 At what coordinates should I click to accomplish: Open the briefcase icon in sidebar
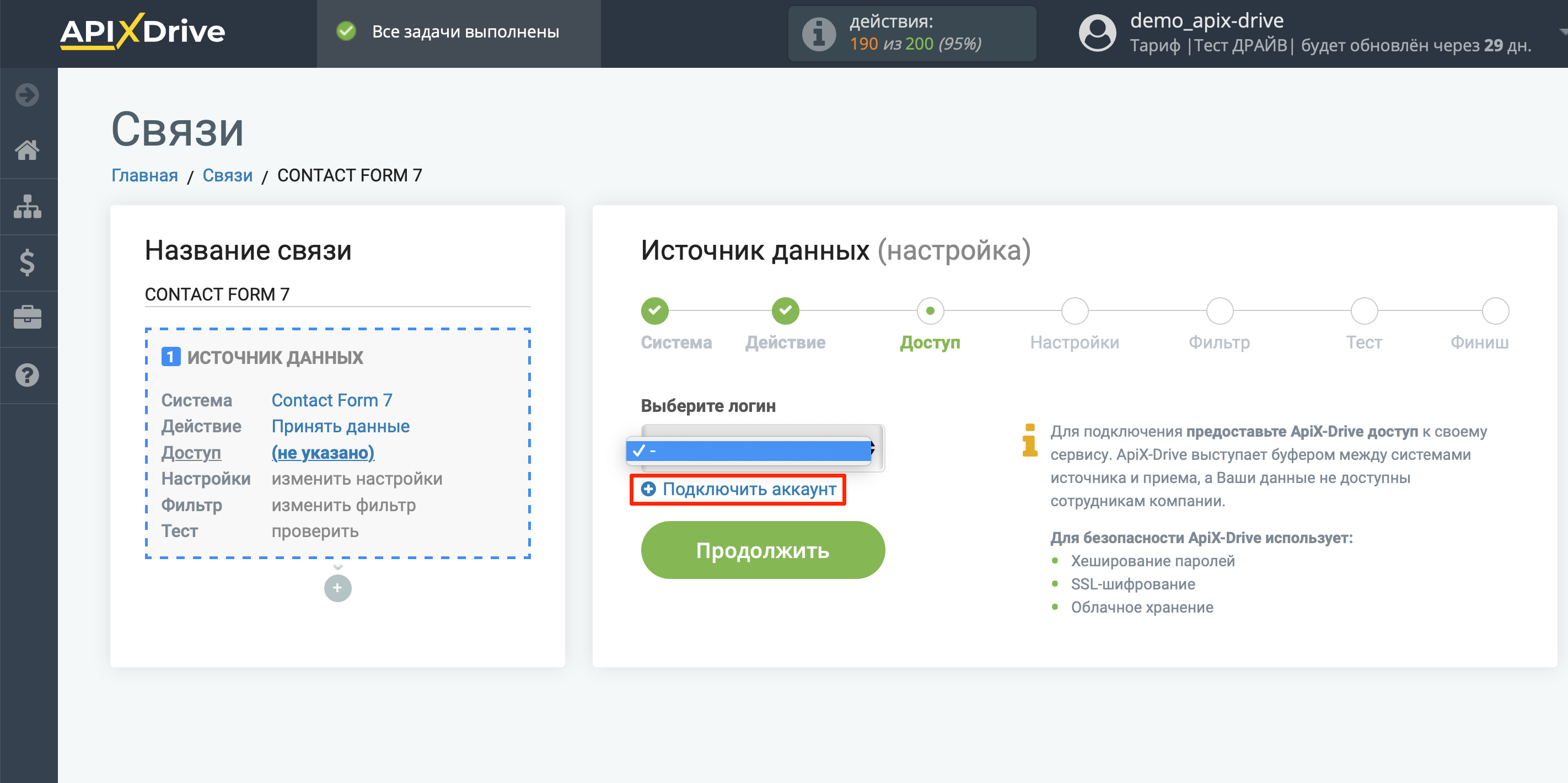28,318
